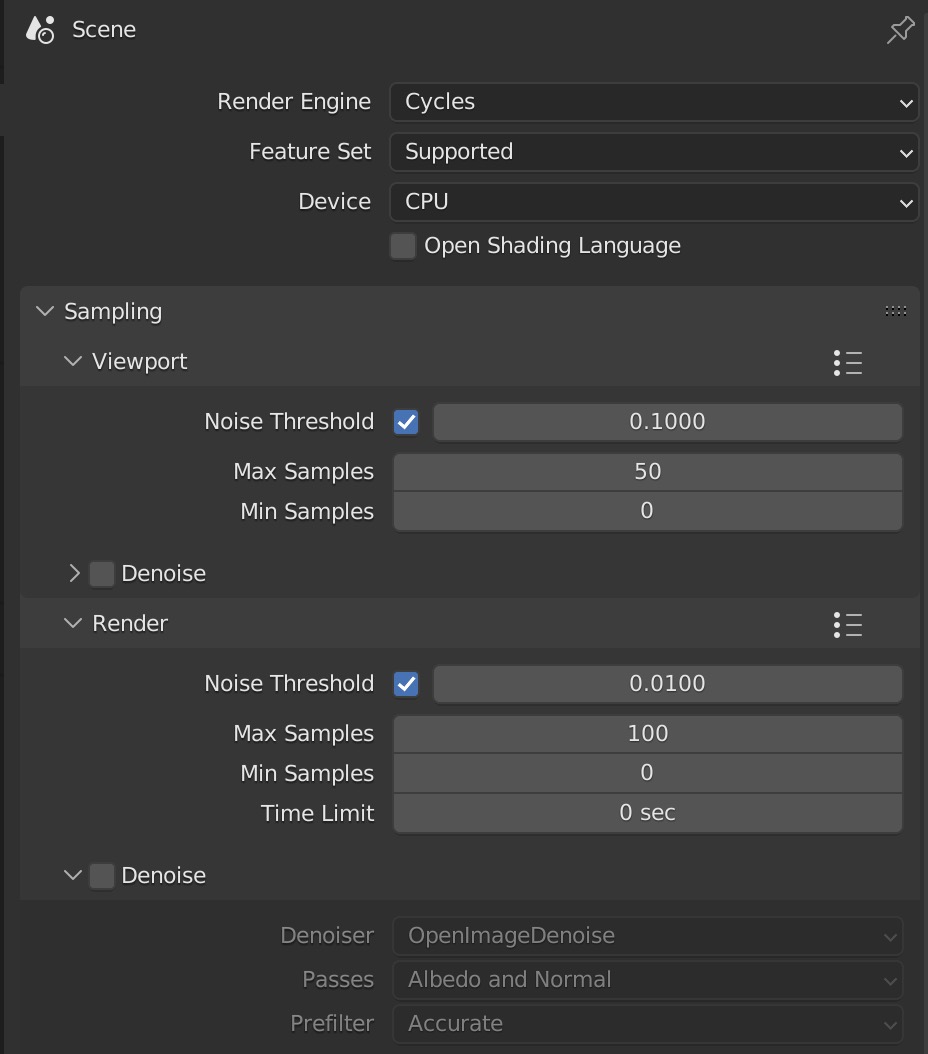Image resolution: width=928 pixels, height=1054 pixels.
Task: Open the Render Engine dropdown
Action: click(x=654, y=102)
